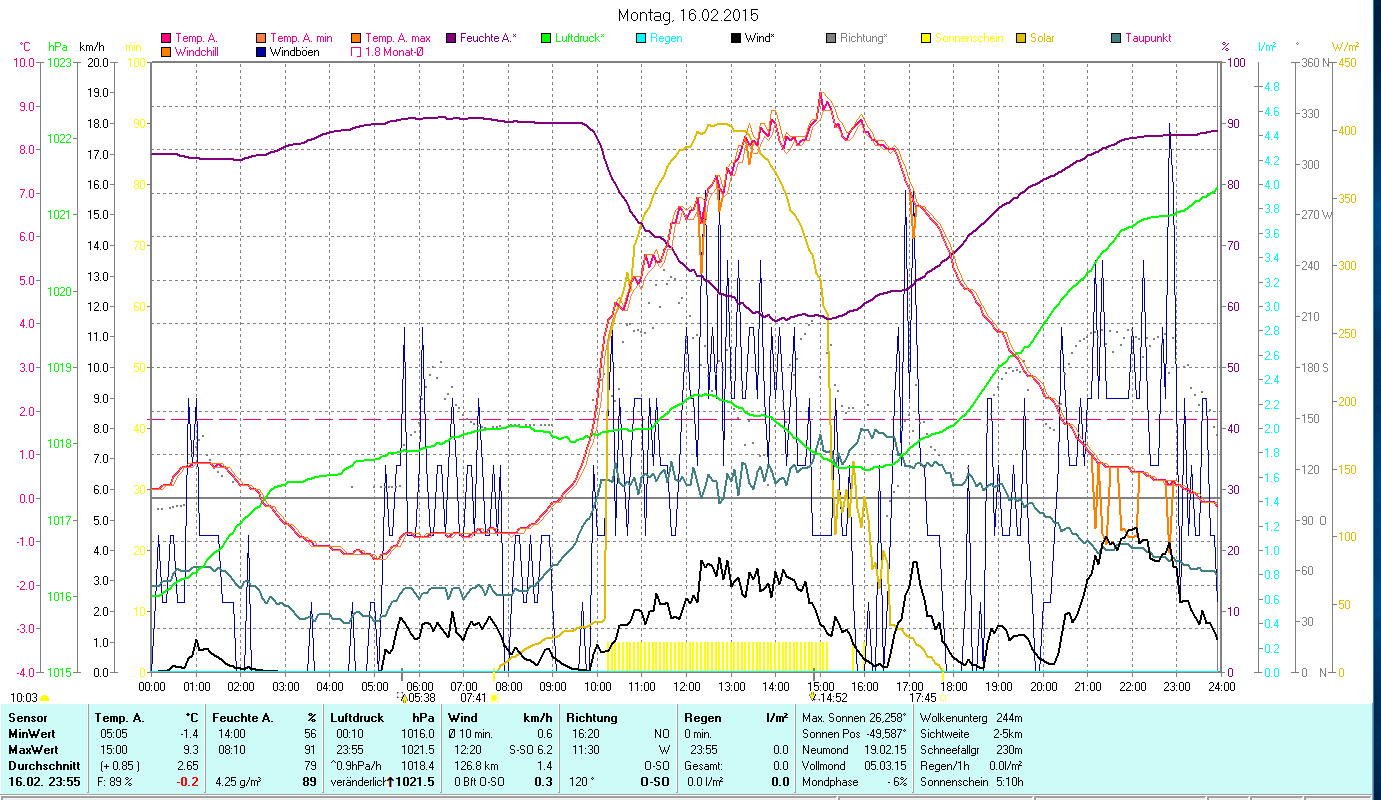Click the Luftdruck* legend label
This screenshot has height=800, width=1381.
[x=580, y=38]
